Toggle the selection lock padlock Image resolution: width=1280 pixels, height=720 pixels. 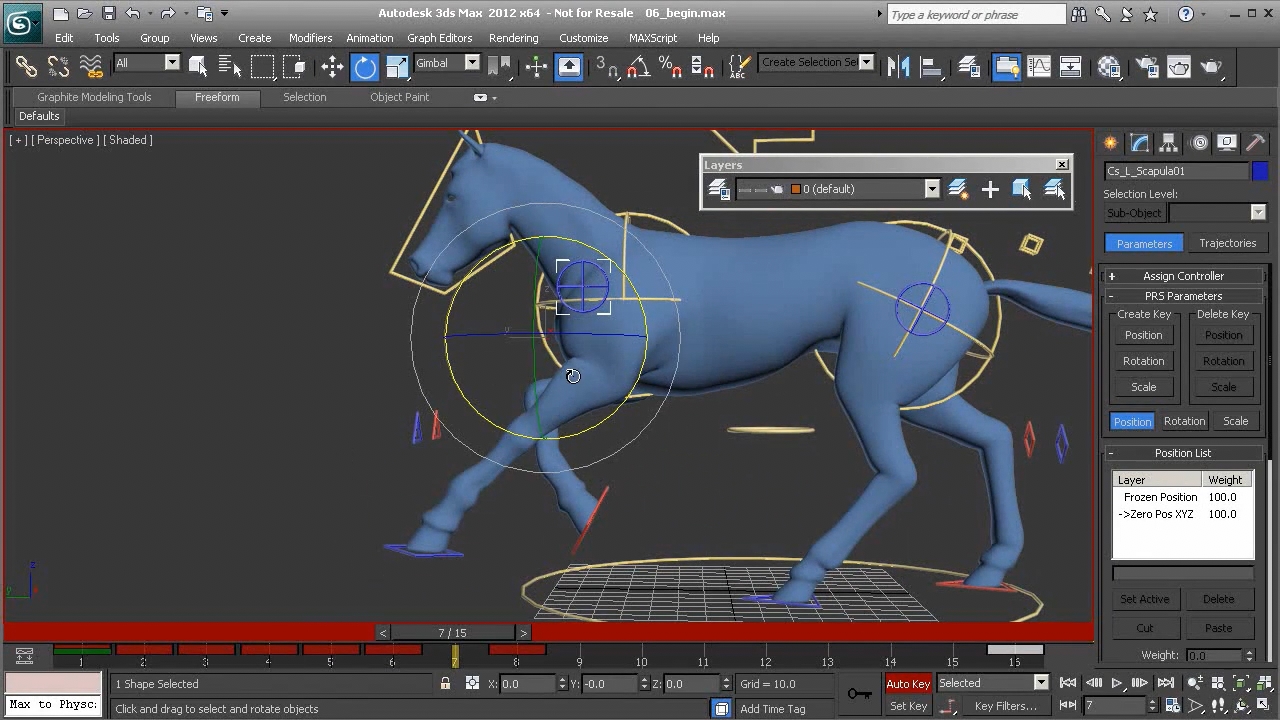coord(445,684)
